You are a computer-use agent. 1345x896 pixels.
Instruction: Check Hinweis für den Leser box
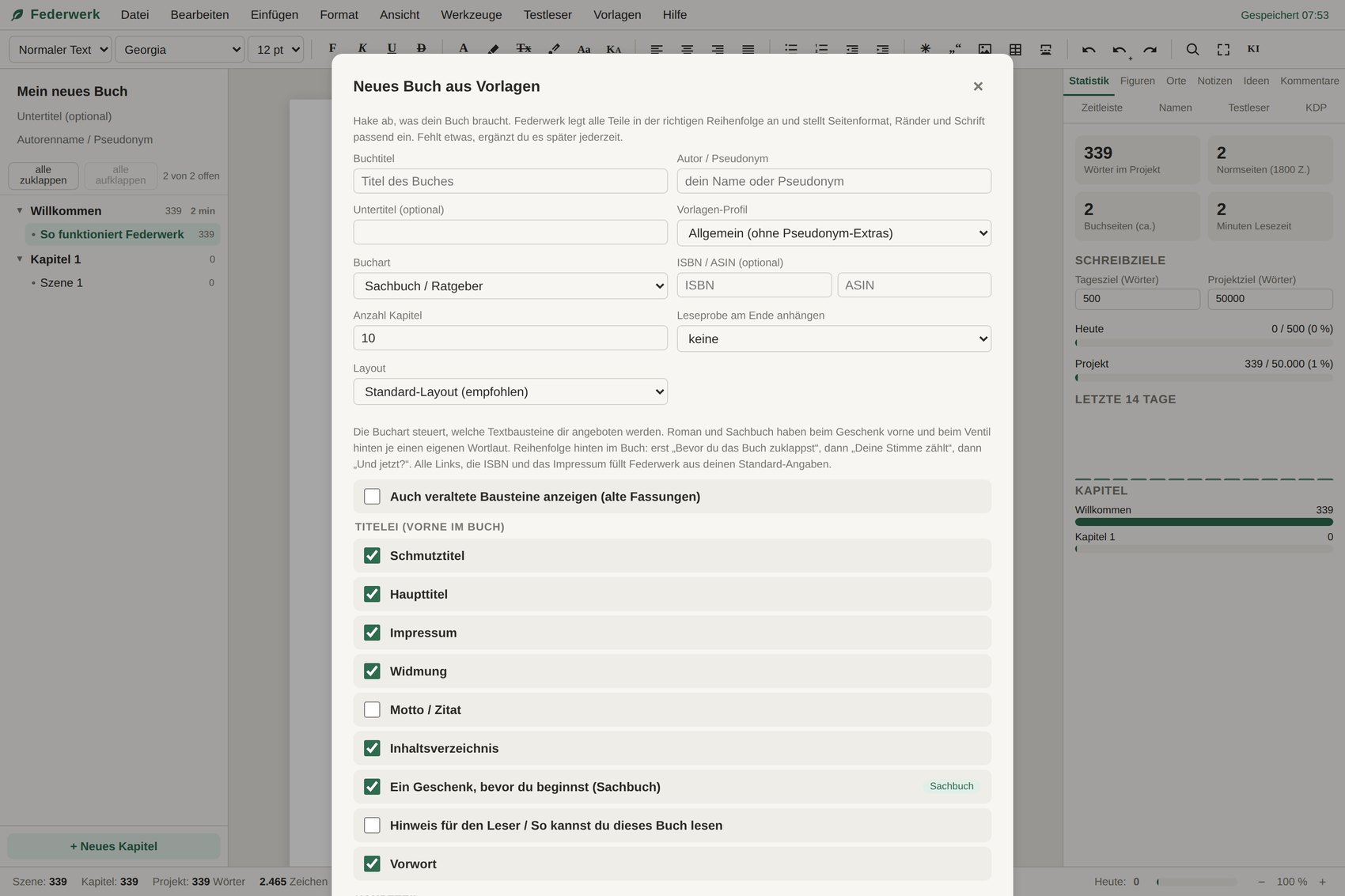click(372, 826)
